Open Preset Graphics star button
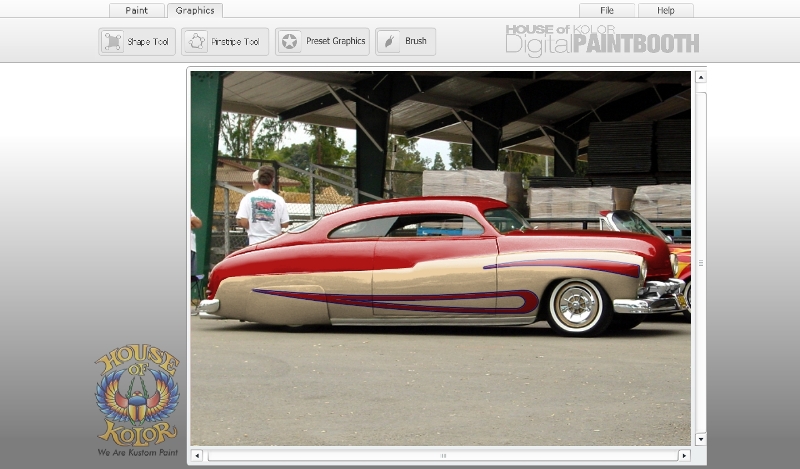The image size is (800, 469). [x=290, y=42]
